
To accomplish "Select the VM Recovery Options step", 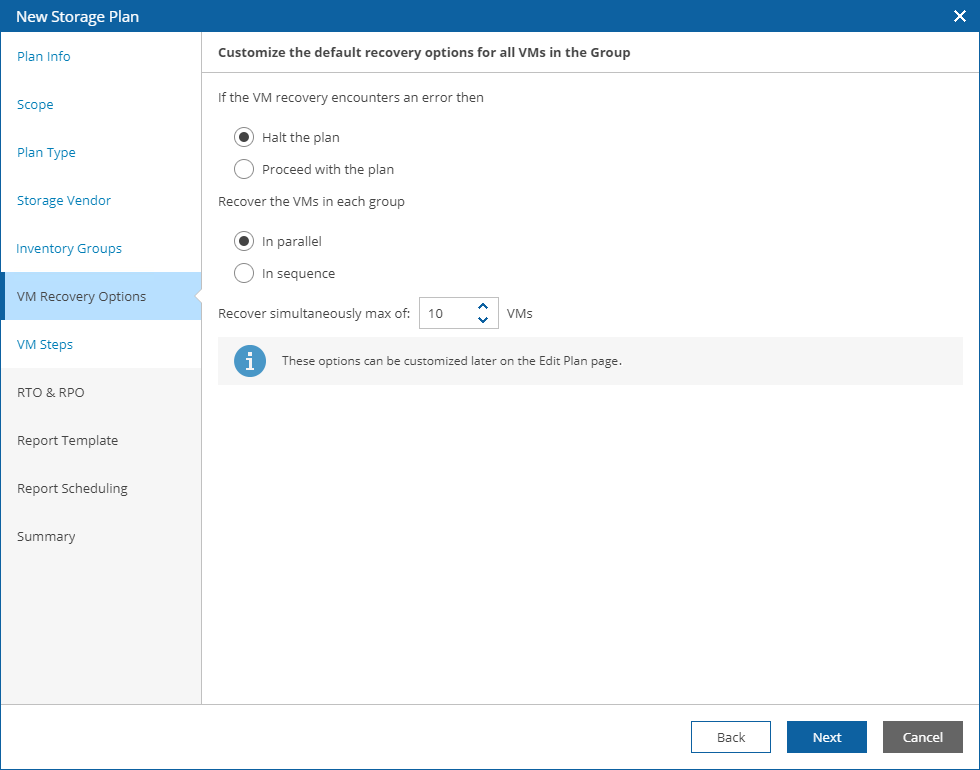I will pyautogui.click(x=81, y=297).
